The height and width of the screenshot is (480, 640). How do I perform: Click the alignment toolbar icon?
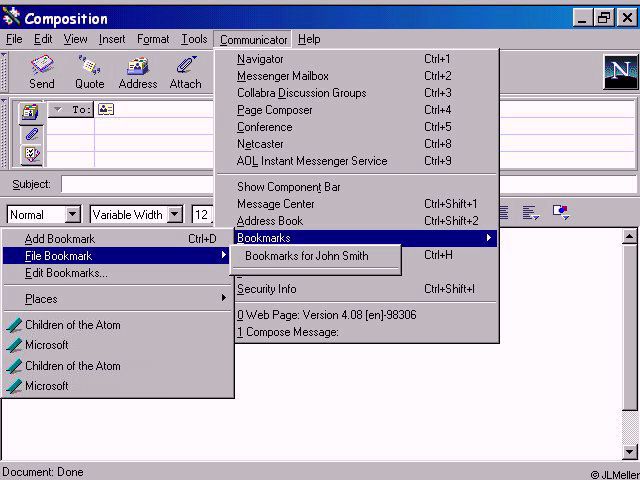click(x=531, y=213)
